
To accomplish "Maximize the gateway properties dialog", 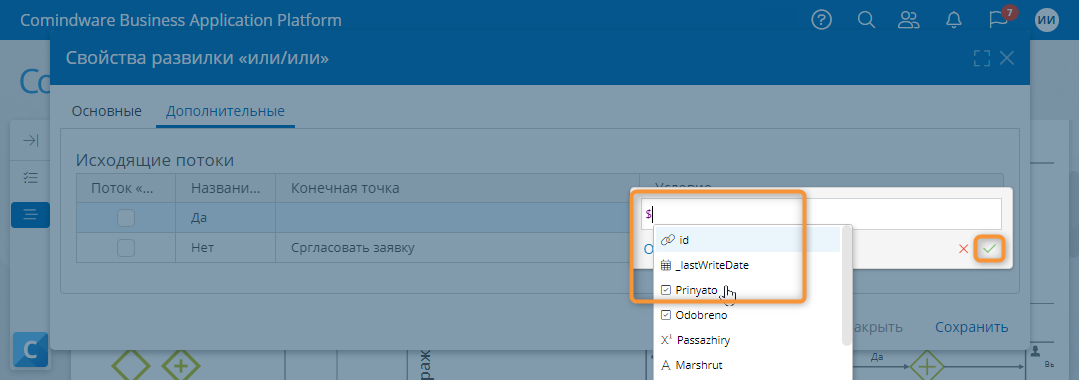I will [x=982, y=58].
